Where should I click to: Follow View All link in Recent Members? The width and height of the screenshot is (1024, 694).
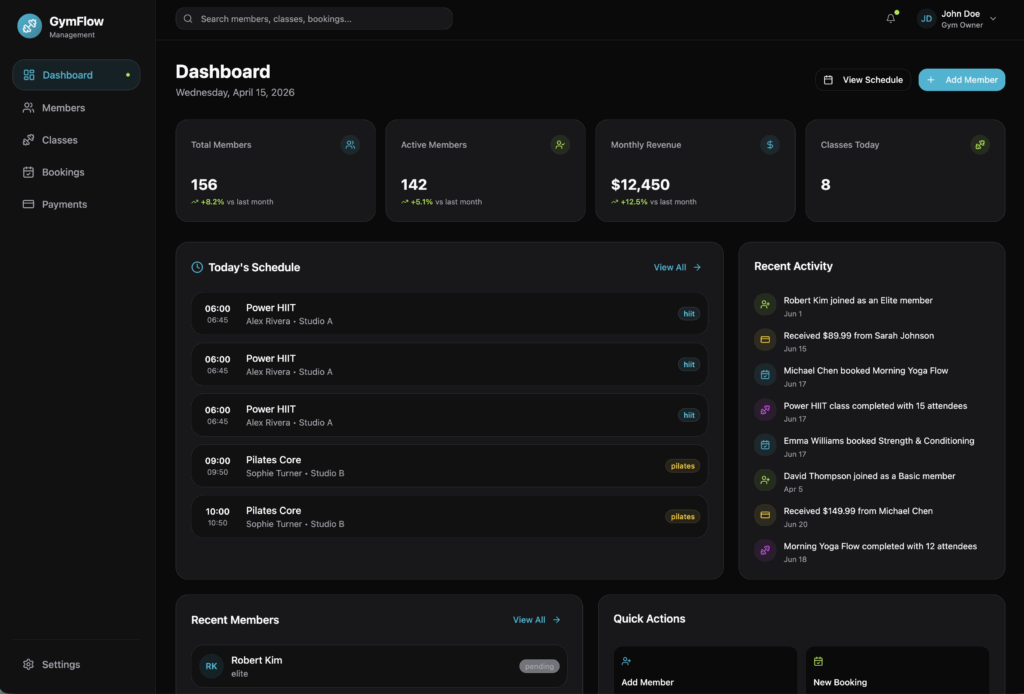[x=536, y=620]
